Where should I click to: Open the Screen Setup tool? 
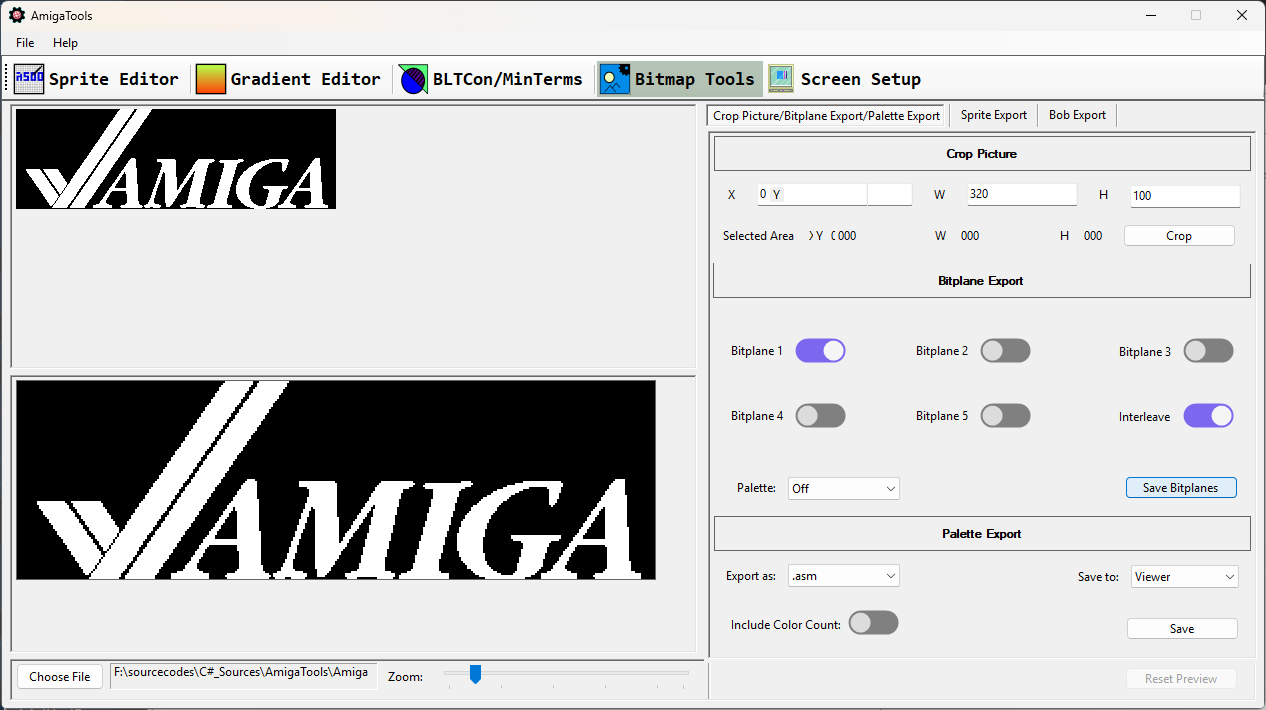[845, 79]
